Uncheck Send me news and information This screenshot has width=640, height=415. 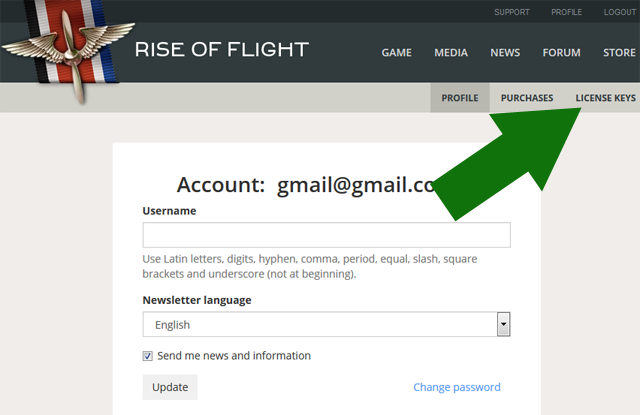pyautogui.click(x=148, y=356)
